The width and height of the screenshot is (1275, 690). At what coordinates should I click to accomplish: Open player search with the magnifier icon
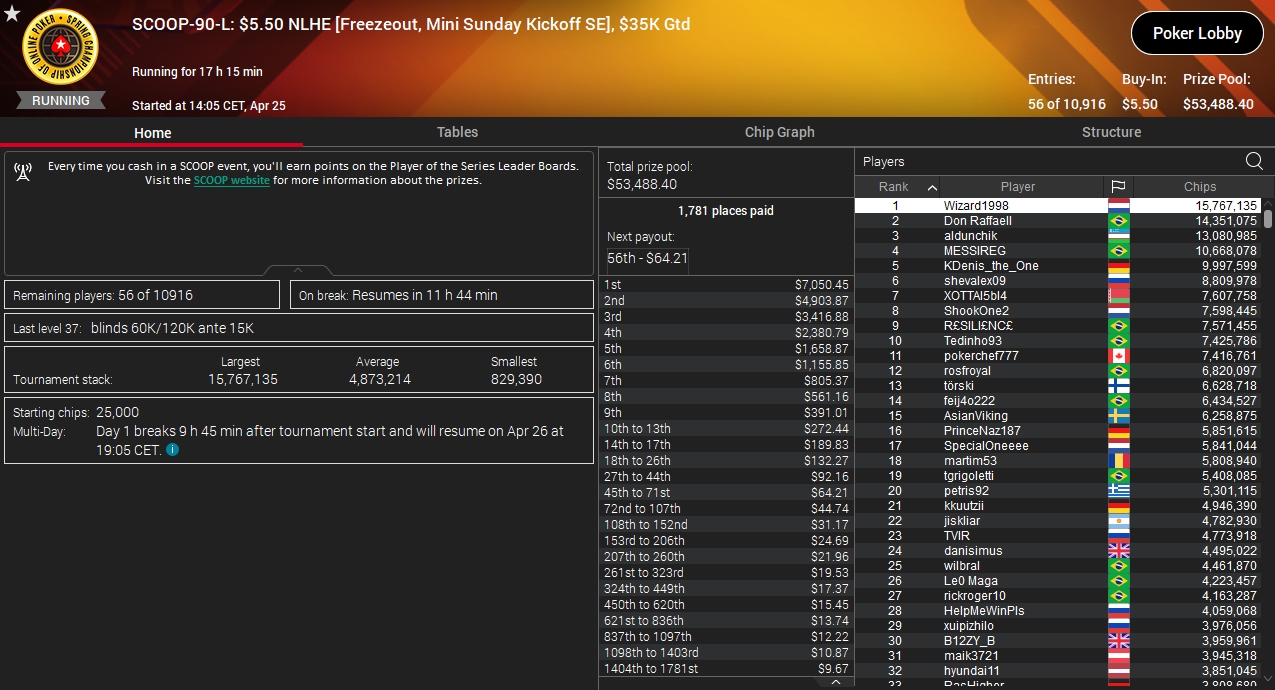point(1254,161)
